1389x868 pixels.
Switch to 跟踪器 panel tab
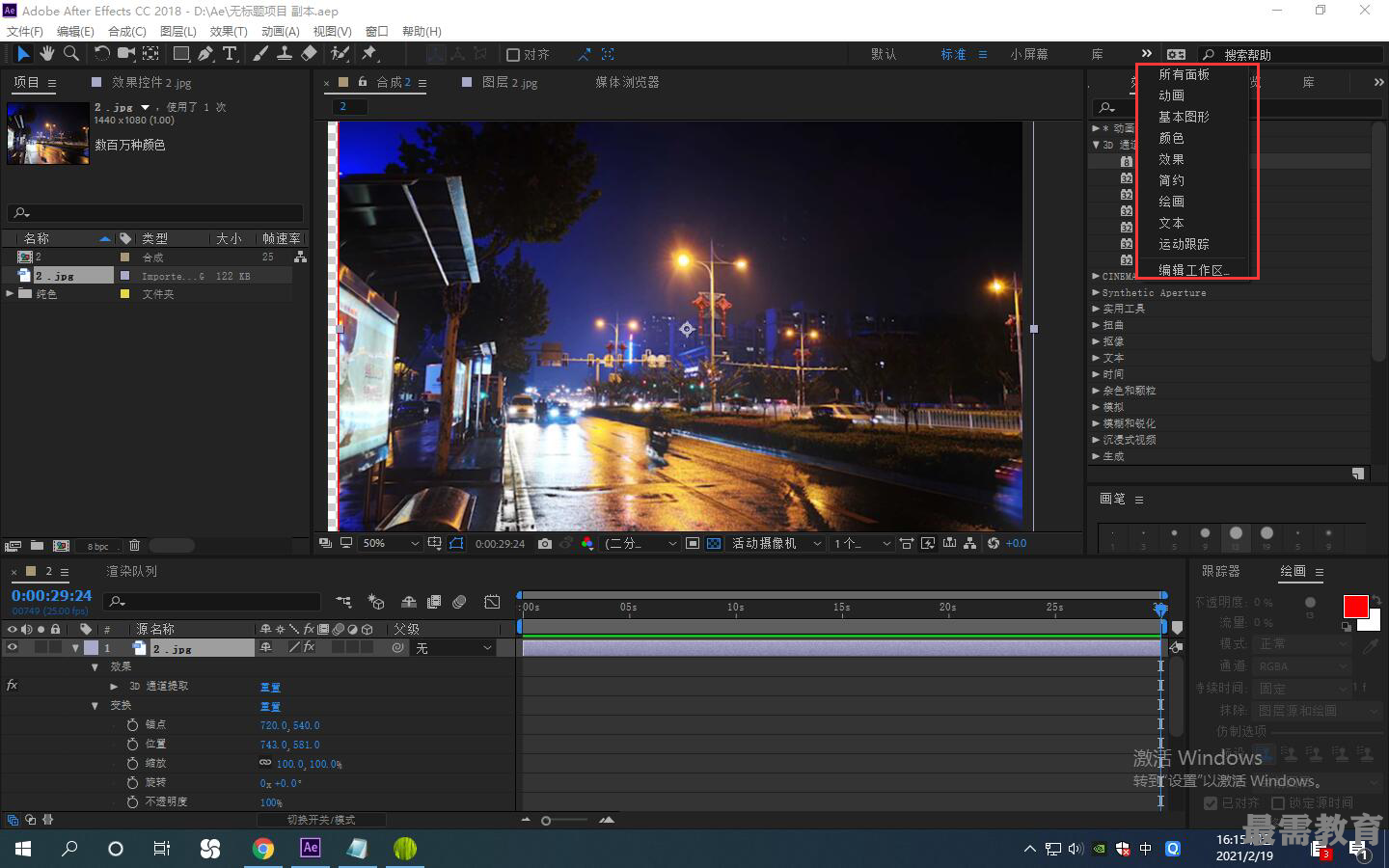pyautogui.click(x=1220, y=571)
